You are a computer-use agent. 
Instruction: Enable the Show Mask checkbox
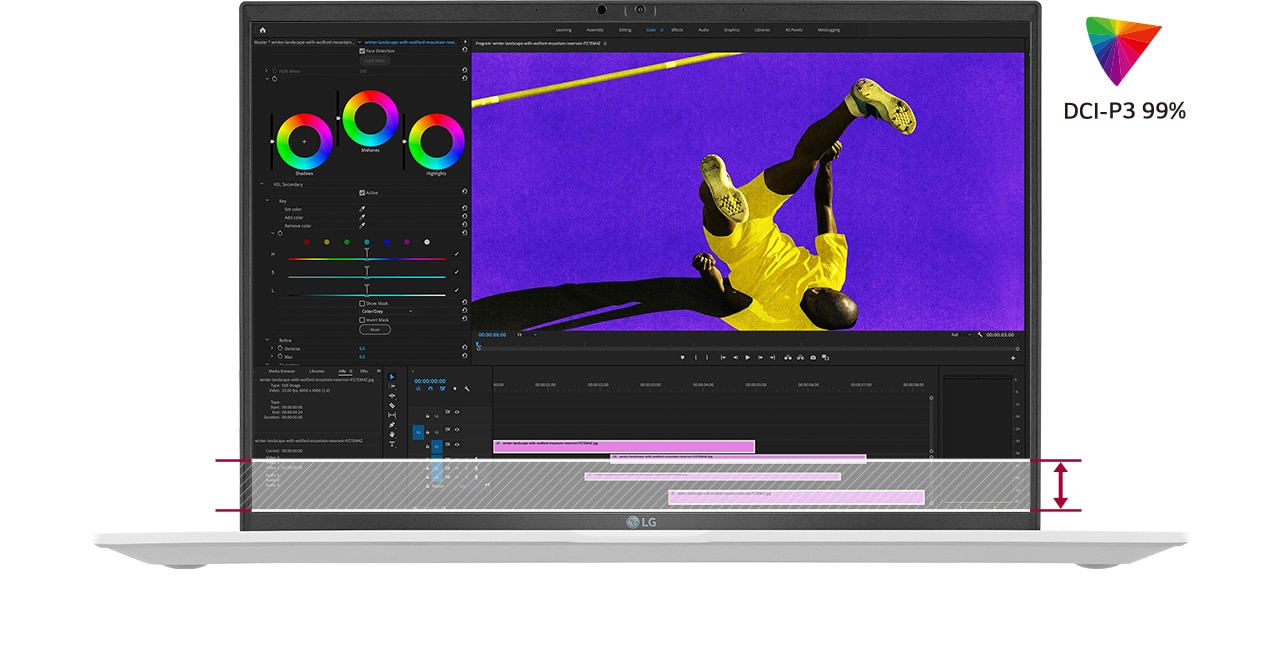[x=362, y=303]
